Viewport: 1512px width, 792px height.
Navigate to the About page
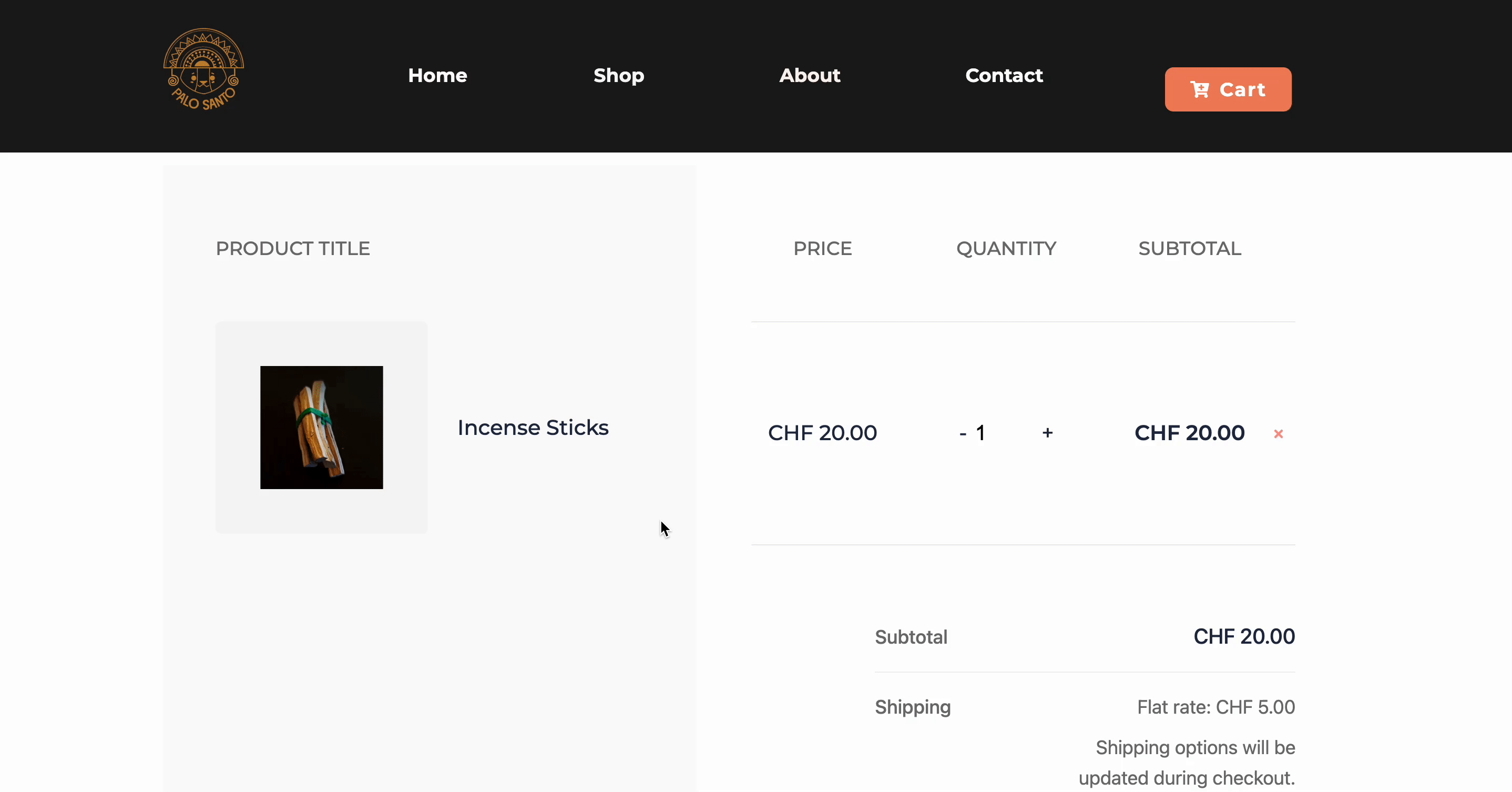(x=810, y=75)
